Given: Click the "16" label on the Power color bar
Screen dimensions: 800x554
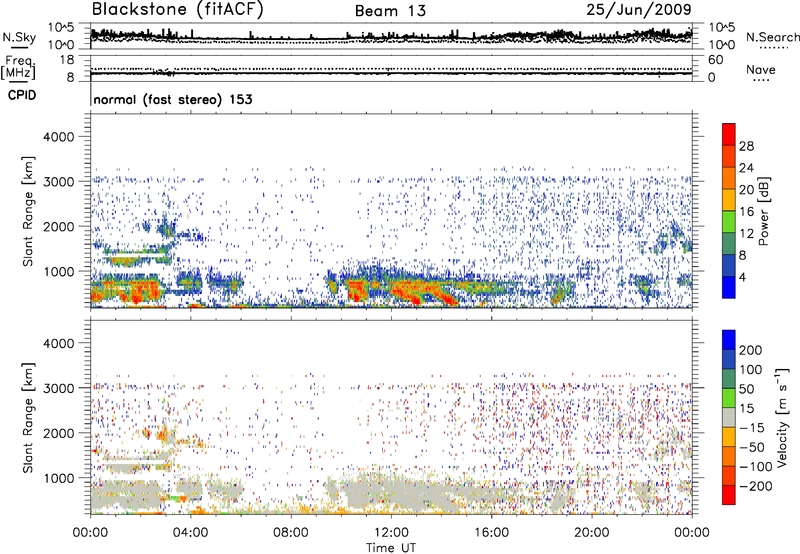Looking at the screenshot, I should [x=746, y=212].
